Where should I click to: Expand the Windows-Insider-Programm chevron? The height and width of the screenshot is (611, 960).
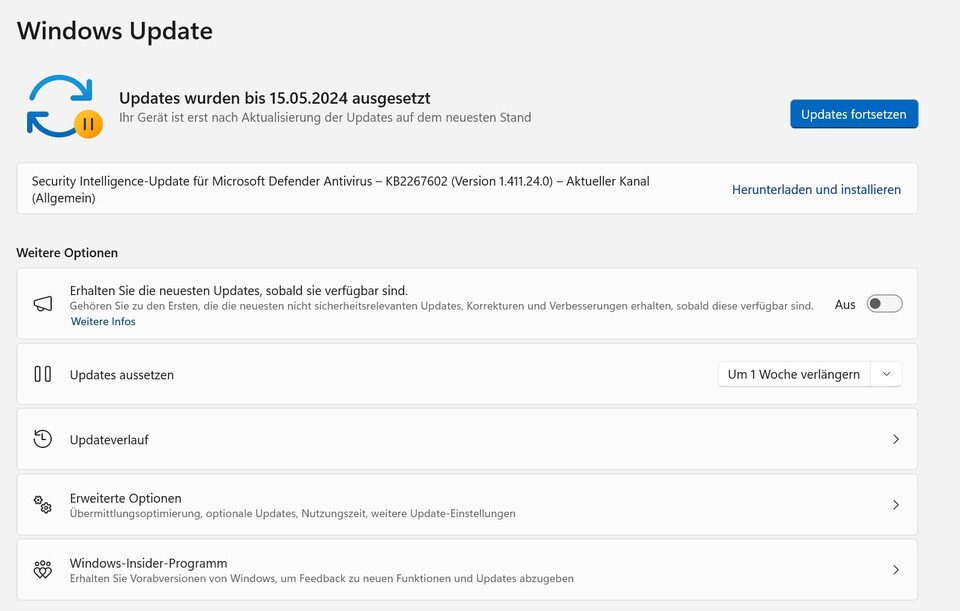tap(895, 570)
